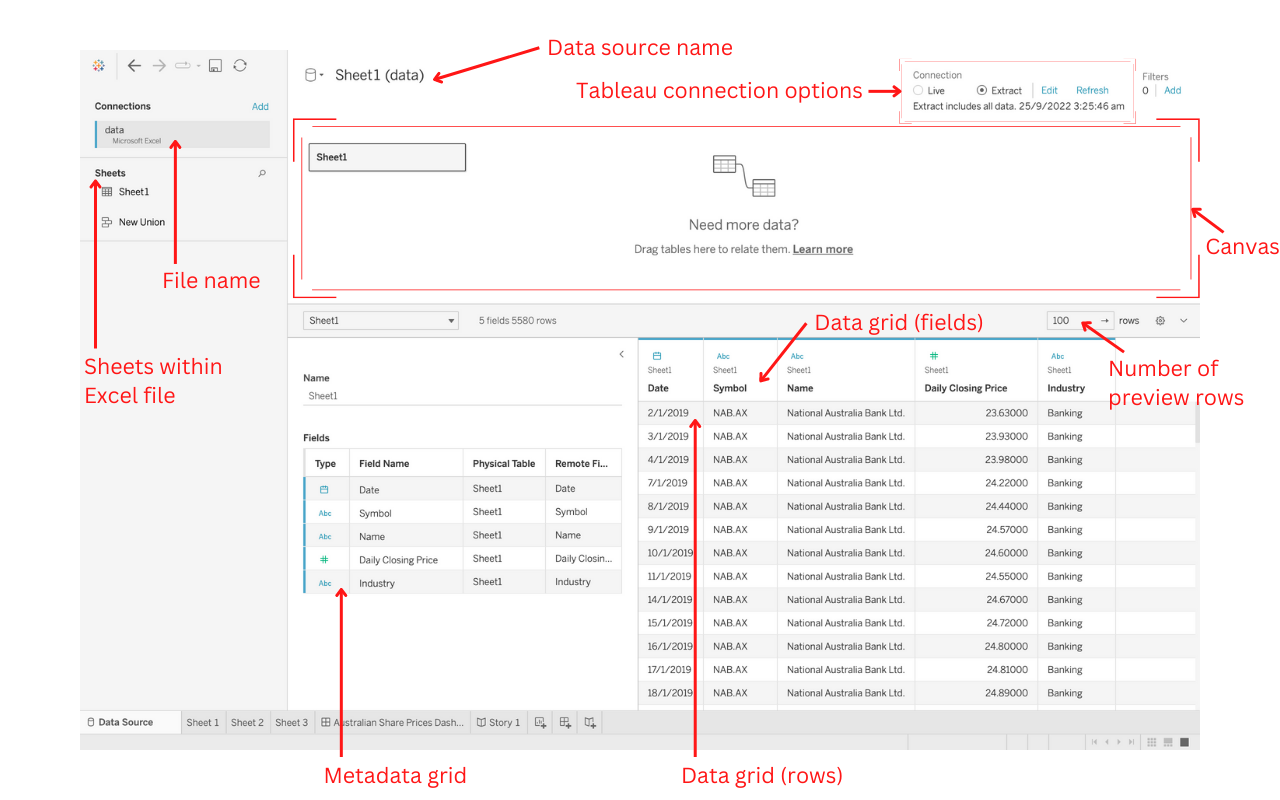Click the search icon beside Sheets
This screenshot has height=800, width=1280.
point(262,174)
